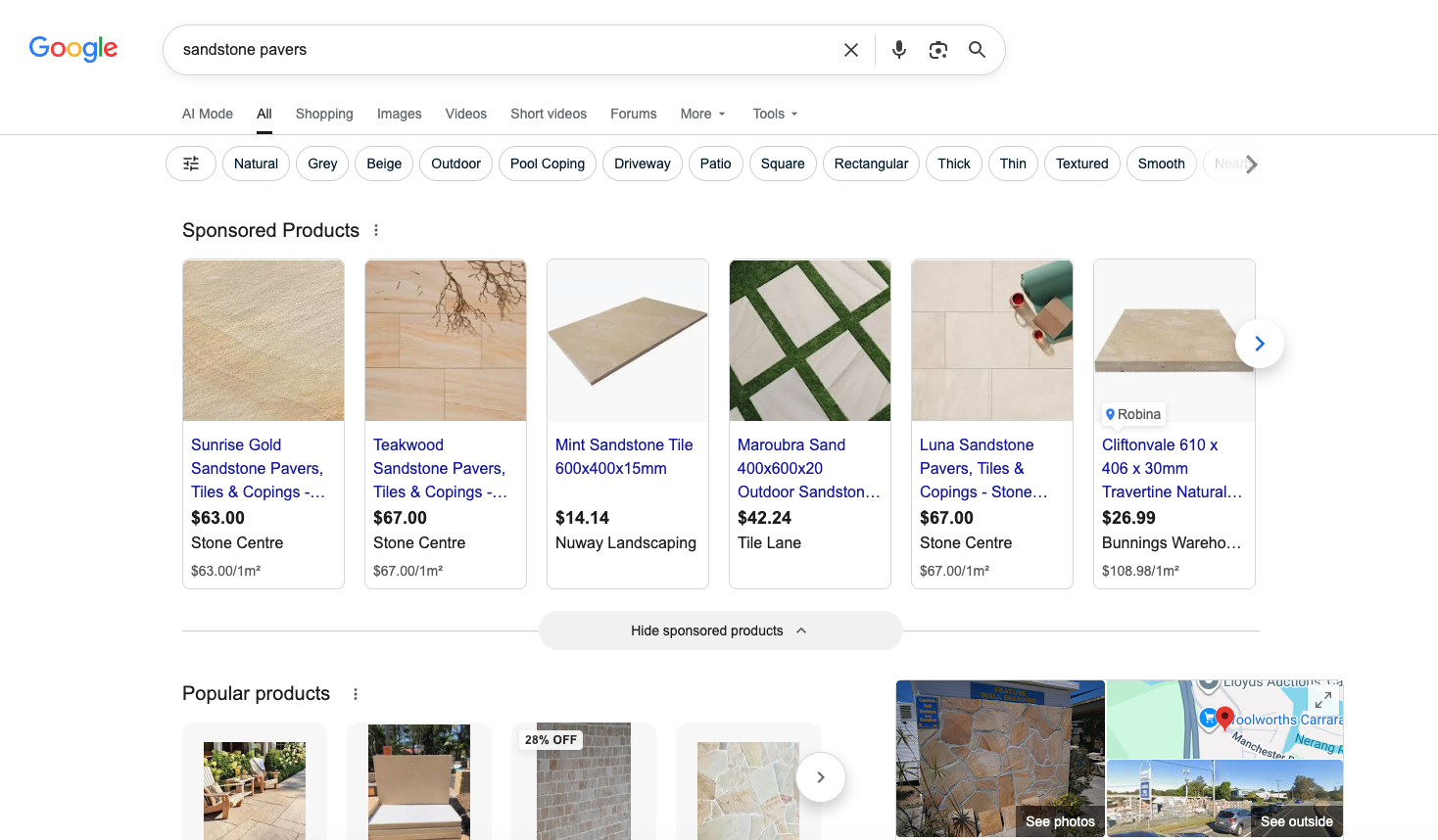Click Tile Lane seller name

[x=769, y=542]
